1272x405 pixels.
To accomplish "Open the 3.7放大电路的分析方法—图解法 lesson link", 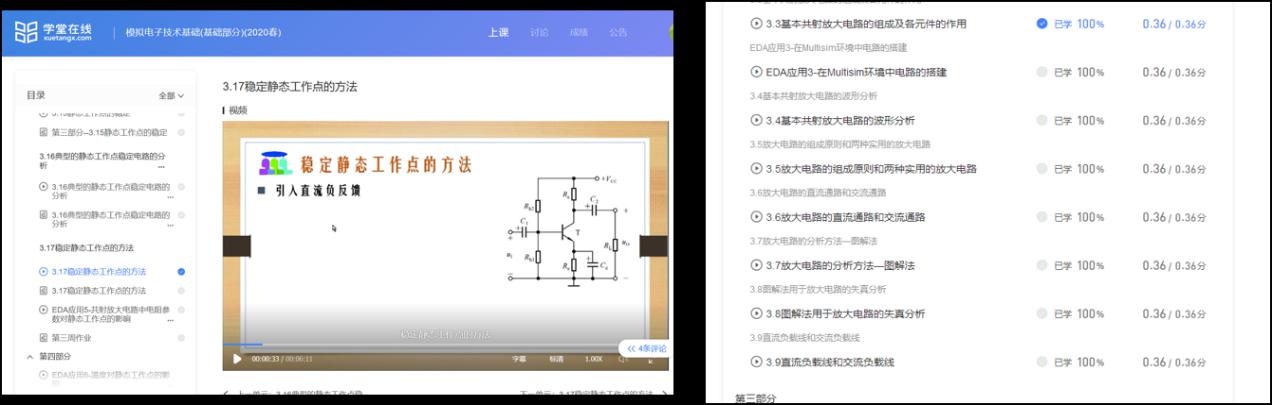I will coord(838,265).
